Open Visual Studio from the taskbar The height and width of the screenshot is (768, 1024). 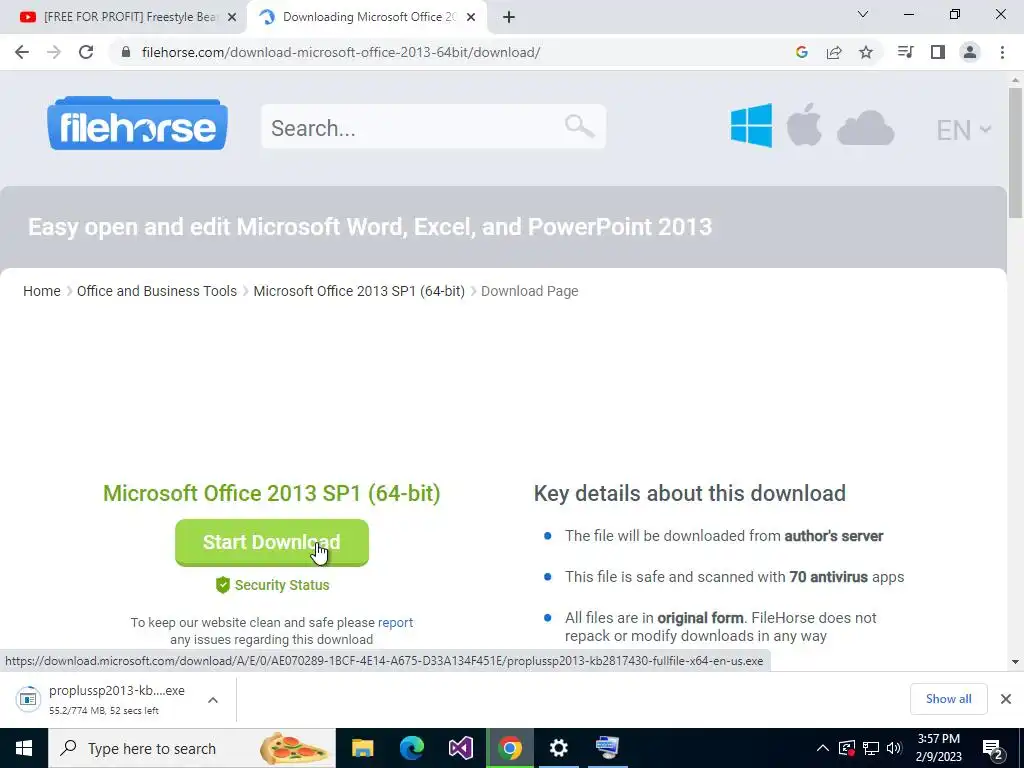click(460, 748)
